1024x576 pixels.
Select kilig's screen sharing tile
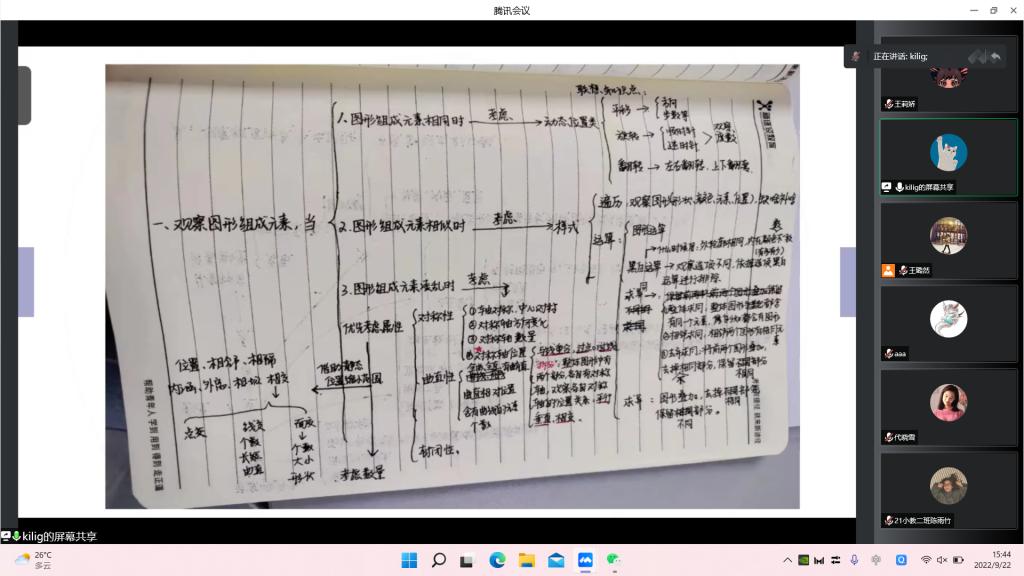tap(948, 157)
